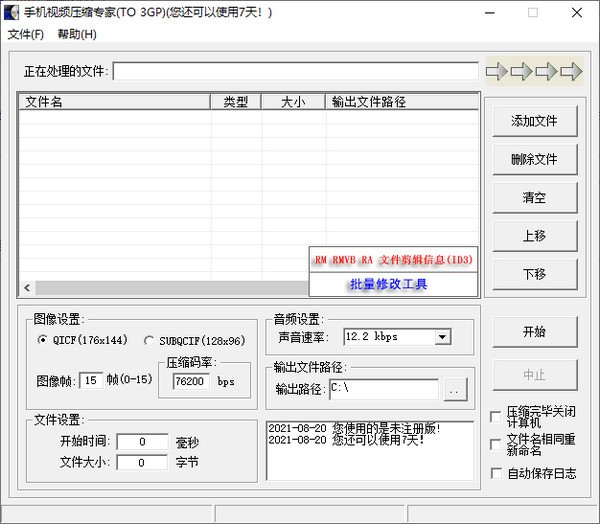Open the 文件(F) menu
The image size is (600, 524).
tap(26, 34)
